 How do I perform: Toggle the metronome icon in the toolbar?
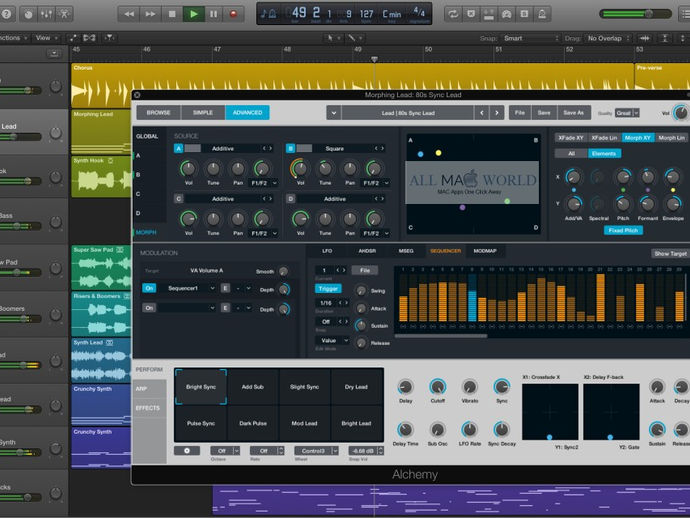[542, 14]
